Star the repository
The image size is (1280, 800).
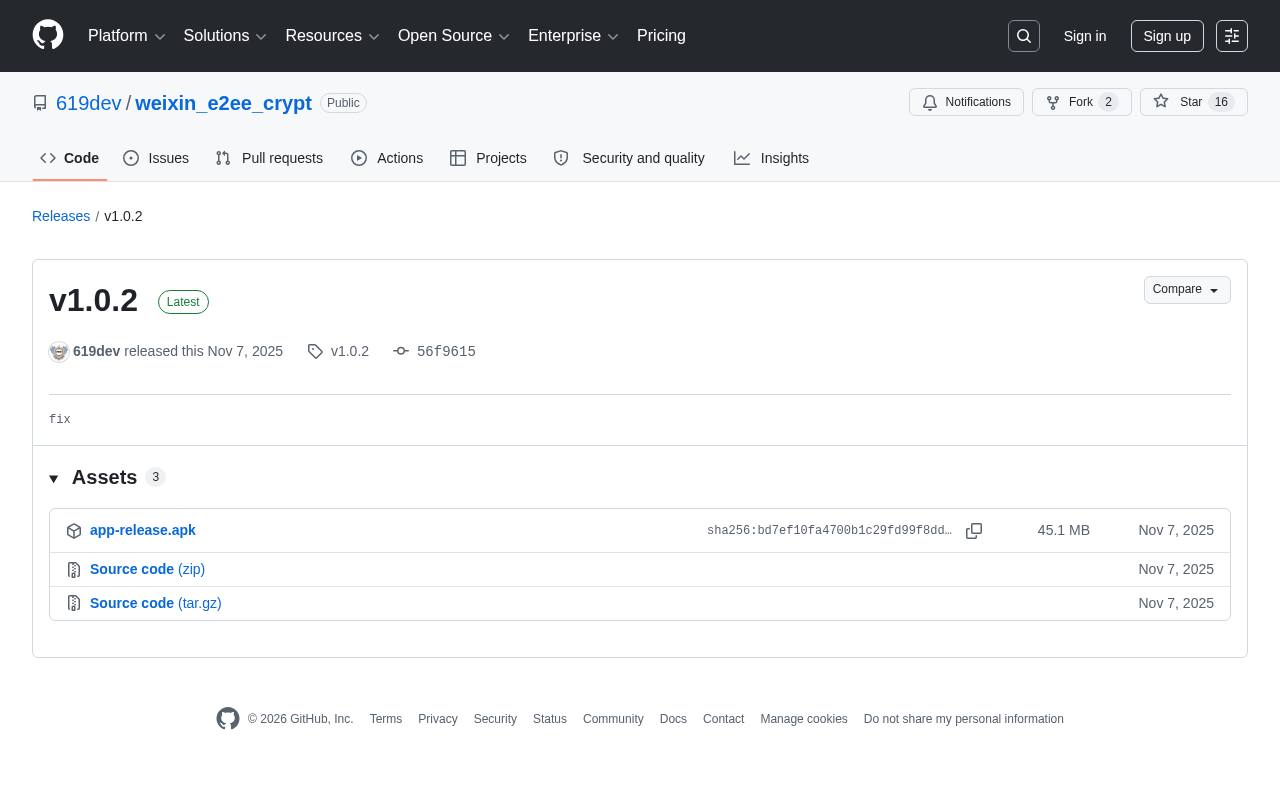[1194, 102]
